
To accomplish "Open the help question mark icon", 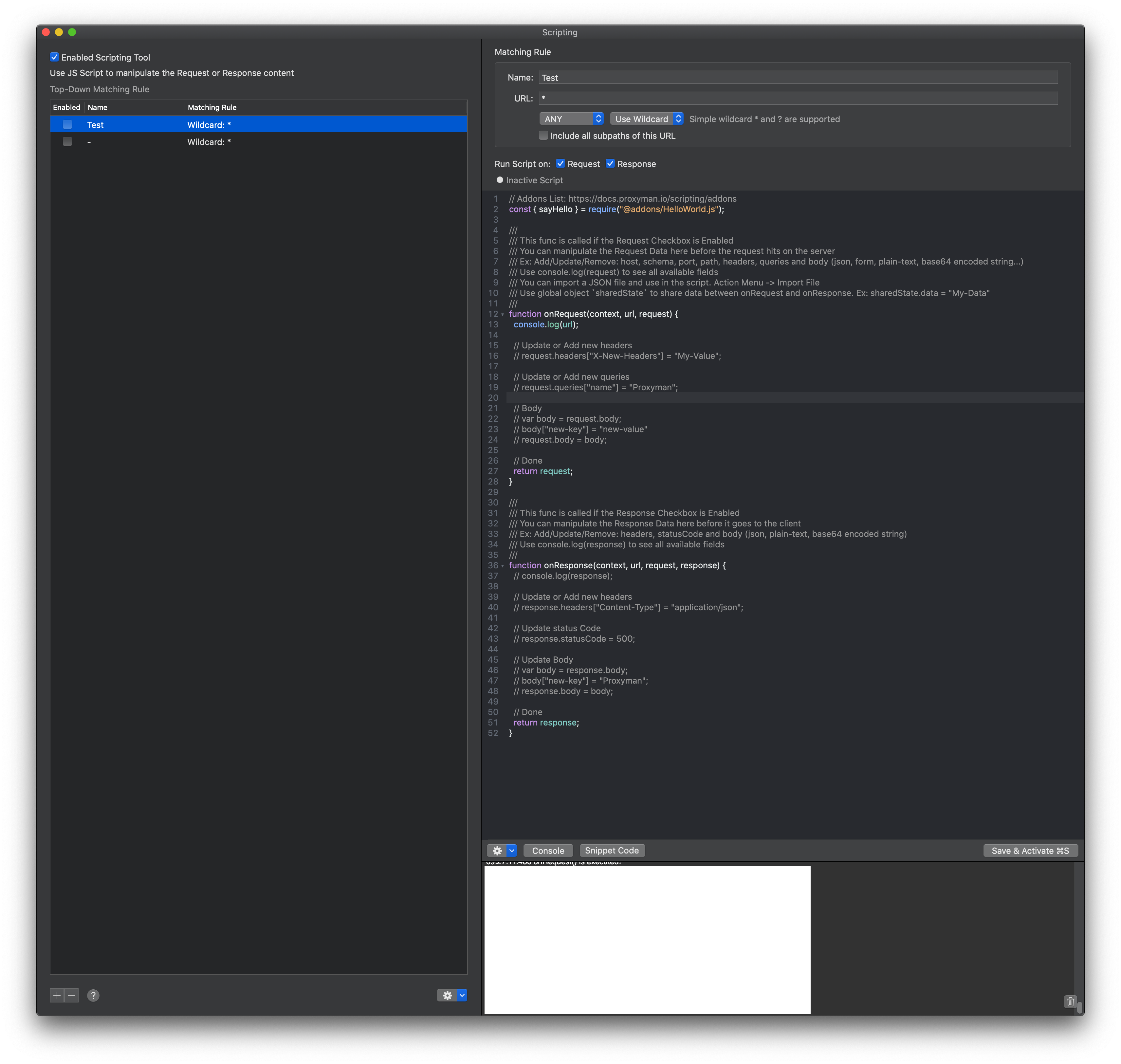I will click(x=94, y=995).
